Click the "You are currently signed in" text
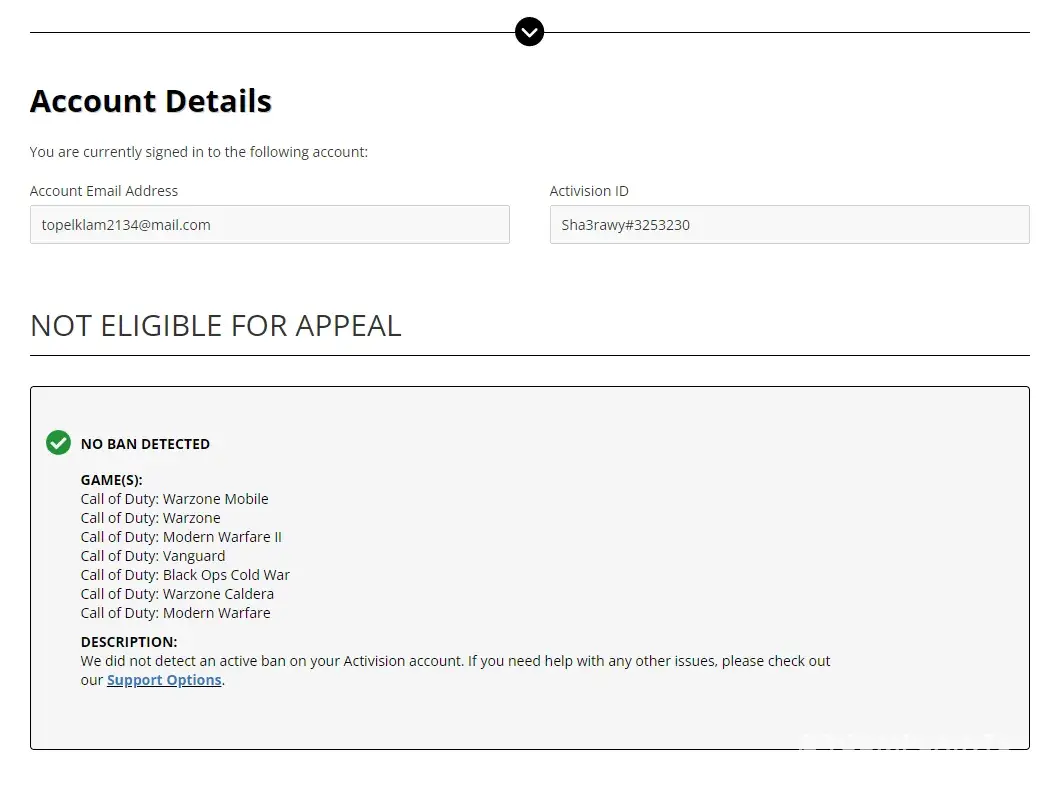This screenshot has height=797, width=1060. pyautogui.click(x=199, y=152)
